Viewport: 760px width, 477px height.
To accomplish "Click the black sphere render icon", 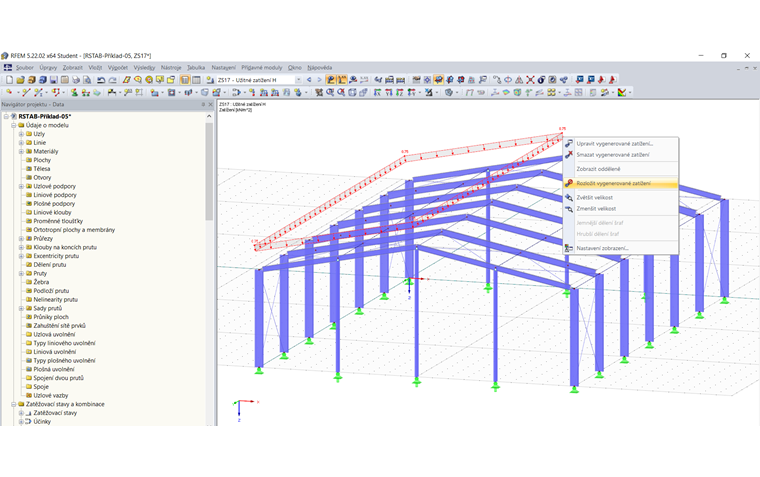I will 541,80.
